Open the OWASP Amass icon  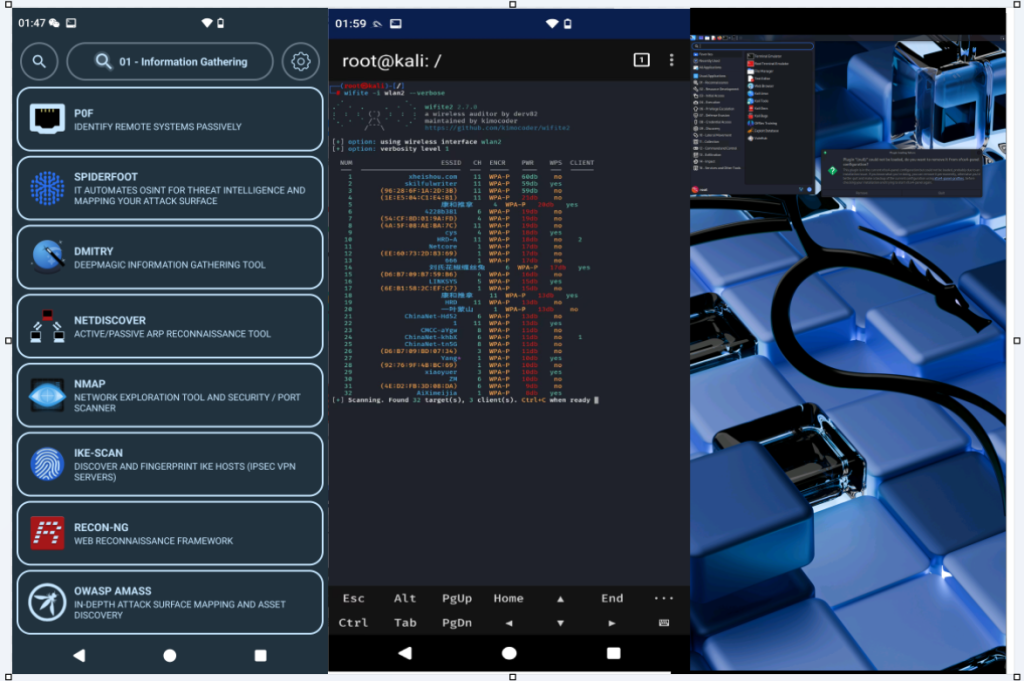47,602
